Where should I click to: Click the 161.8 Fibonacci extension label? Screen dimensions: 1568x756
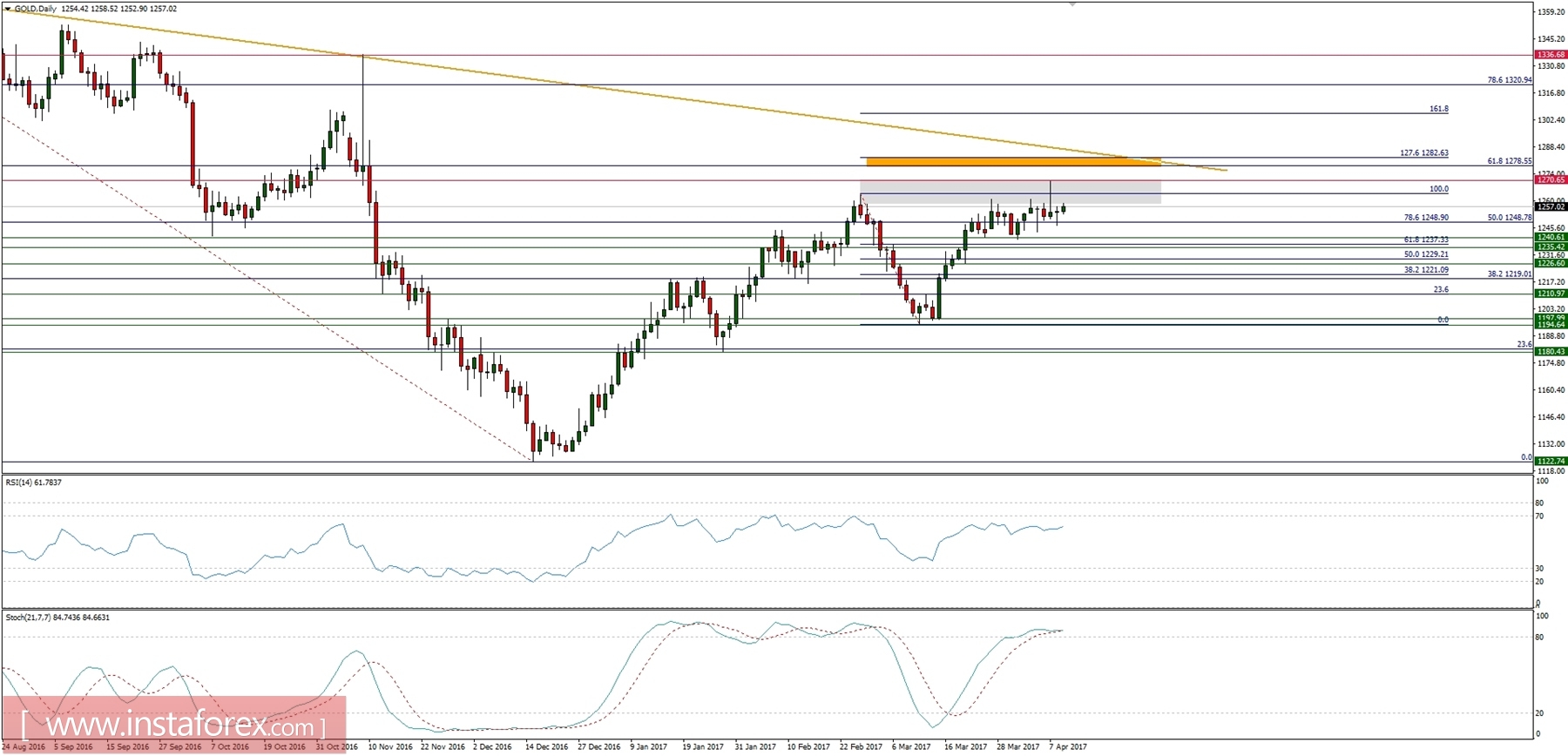point(1439,109)
